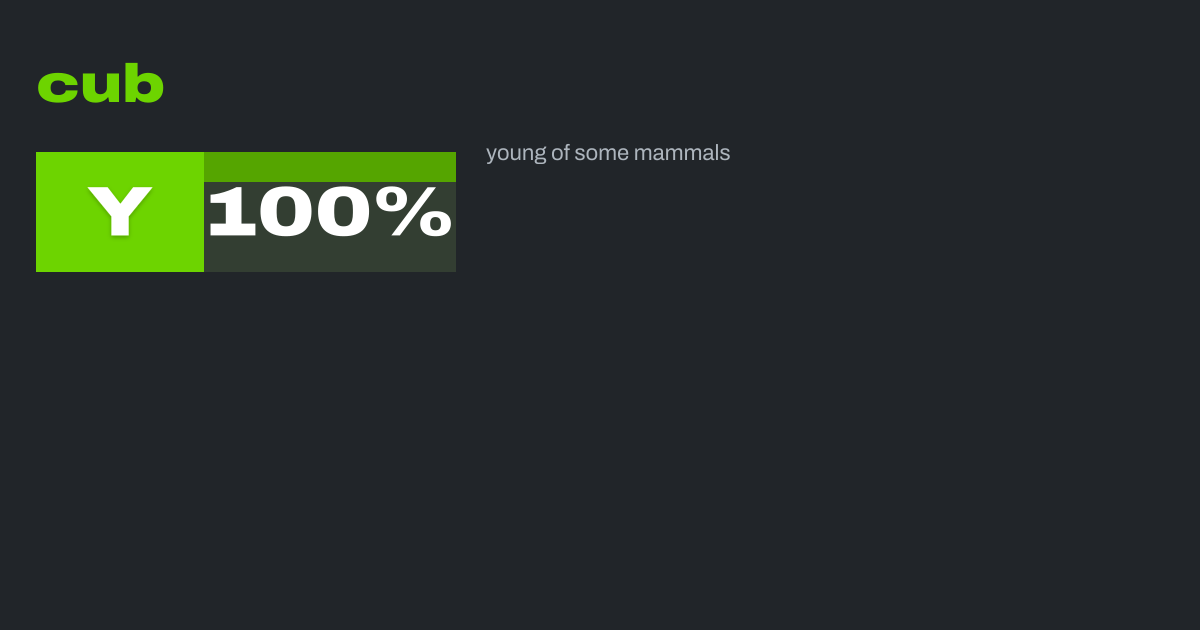
Task: Click the green cub heading
Action: (x=100, y=85)
